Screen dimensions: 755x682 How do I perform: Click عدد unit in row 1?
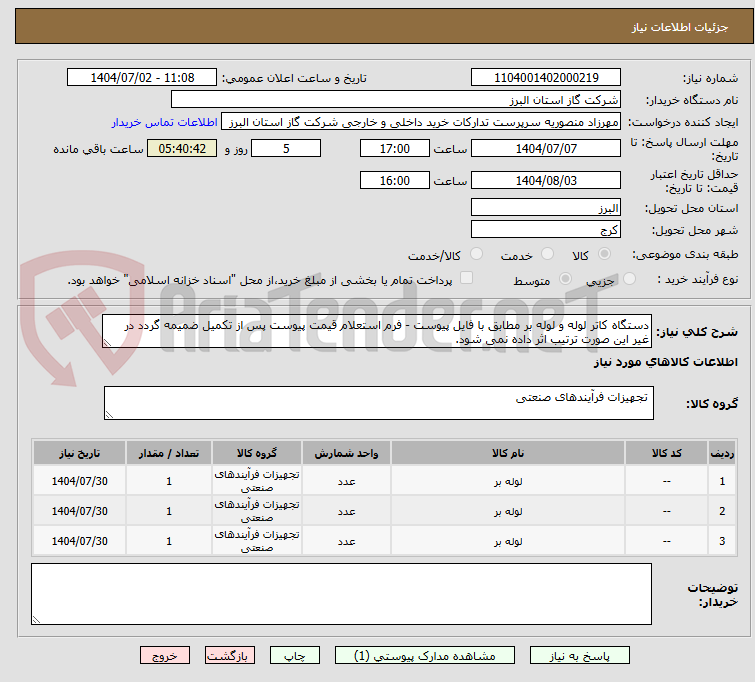pyautogui.click(x=347, y=481)
